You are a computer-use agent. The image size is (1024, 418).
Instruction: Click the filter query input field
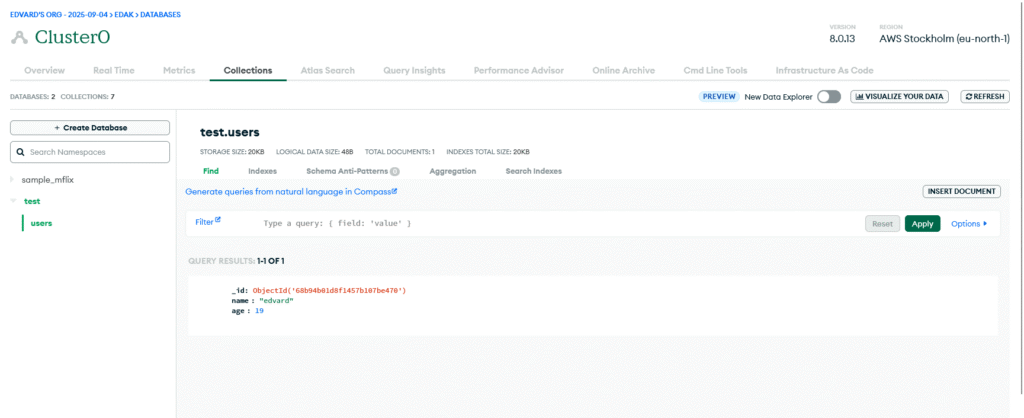[550, 224]
